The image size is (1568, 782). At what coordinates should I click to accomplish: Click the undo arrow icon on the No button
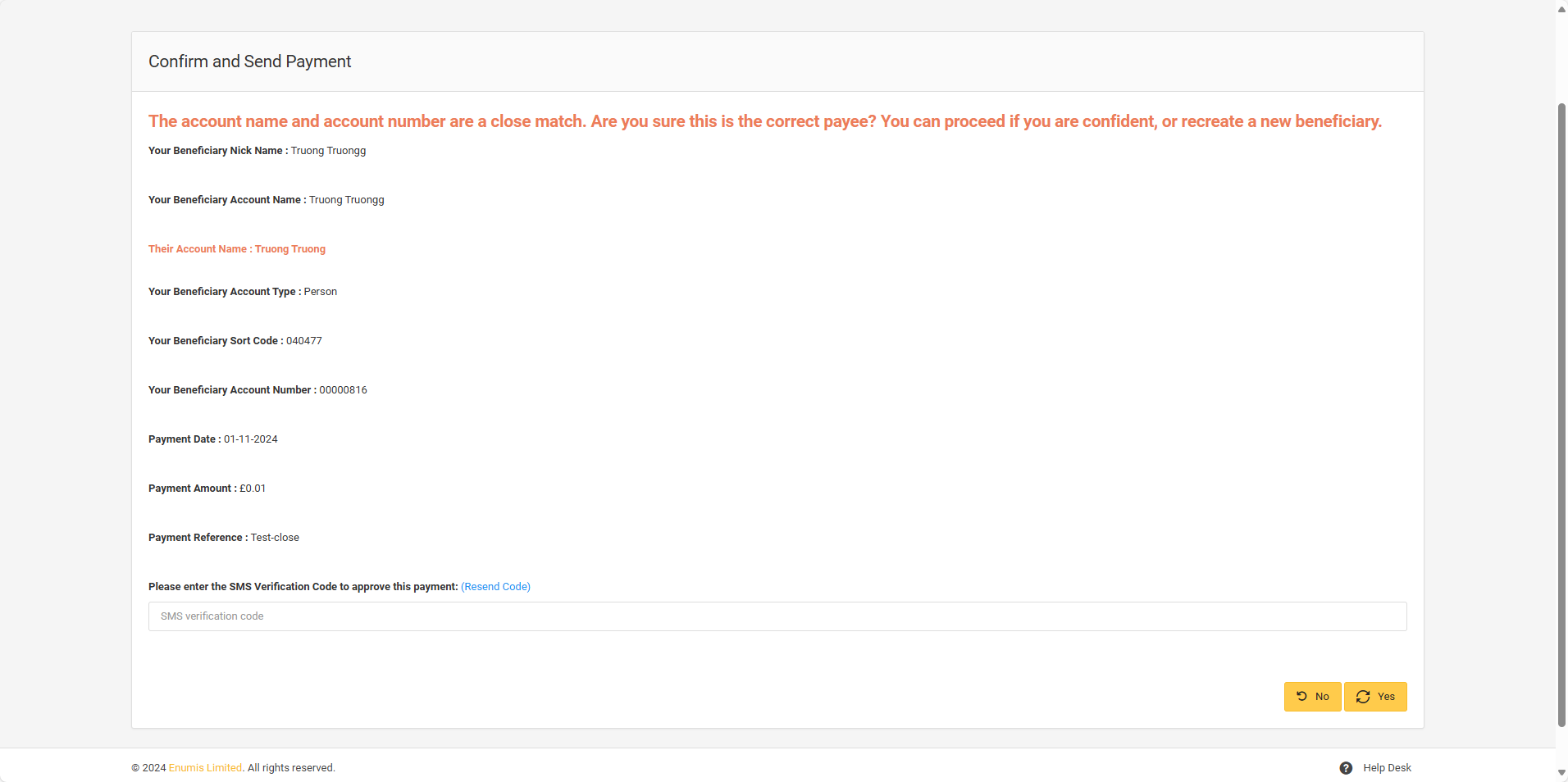point(1301,696)
